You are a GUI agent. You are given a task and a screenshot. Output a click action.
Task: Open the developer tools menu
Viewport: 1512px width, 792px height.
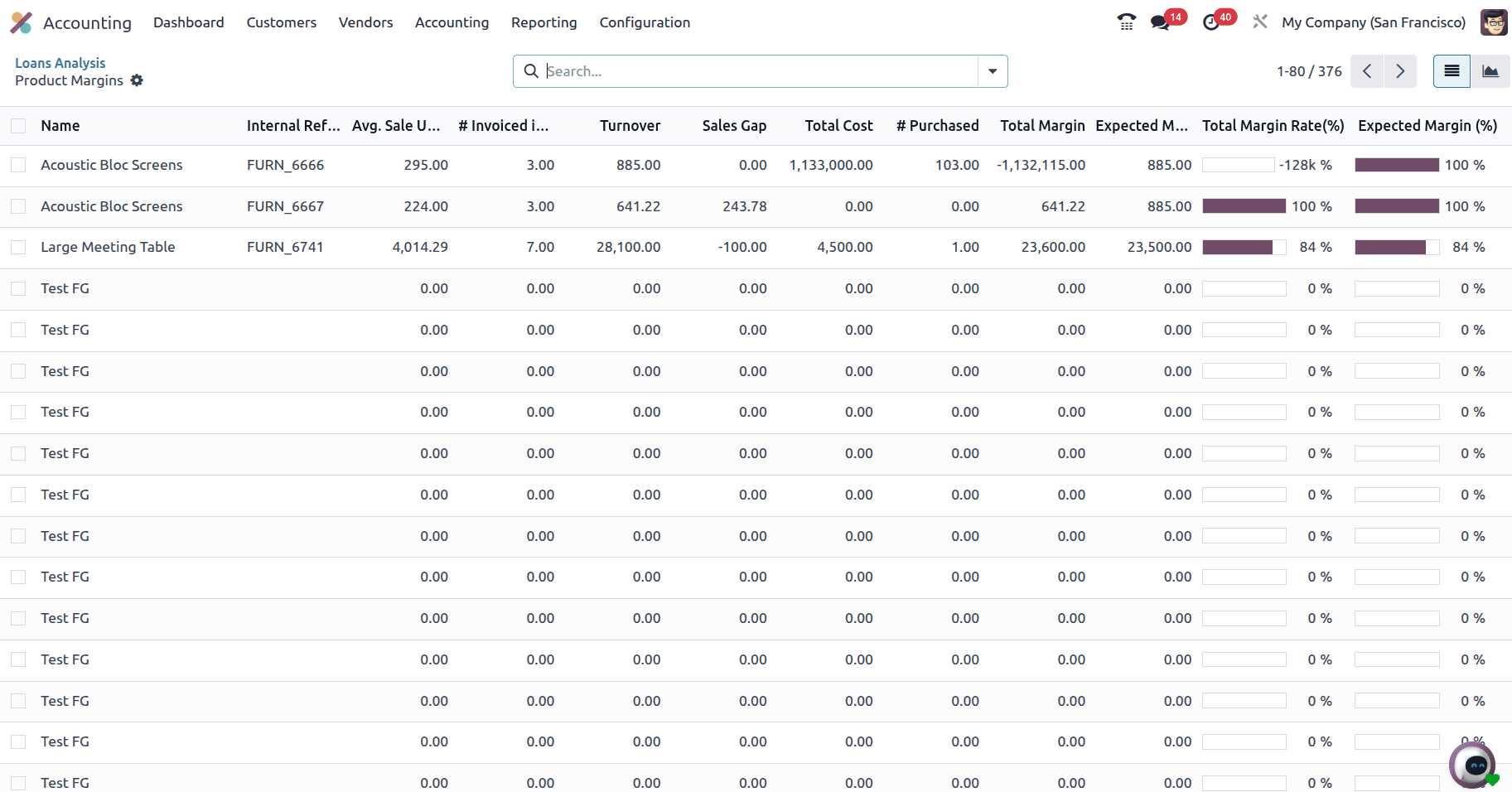point(1260,22)
